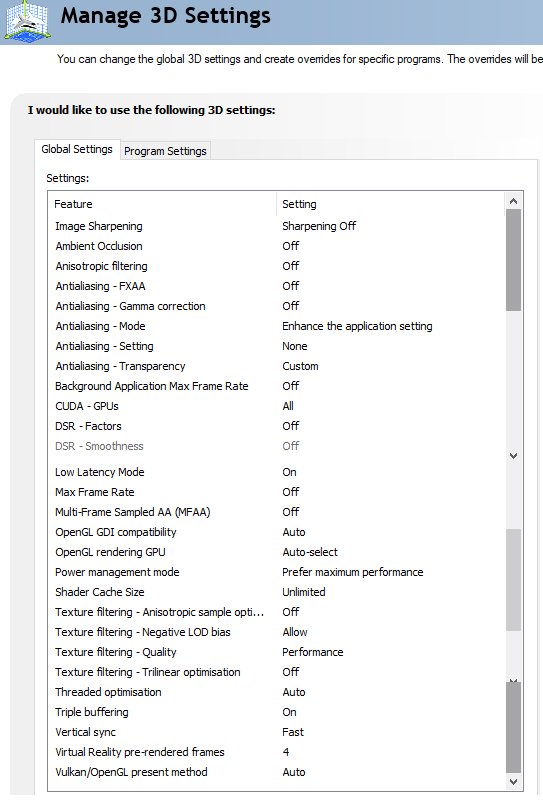The width and height of the screenshot is (543, 808).
Task: Click the 'On' value for Low Latency Mode
Action: point(289,472)
